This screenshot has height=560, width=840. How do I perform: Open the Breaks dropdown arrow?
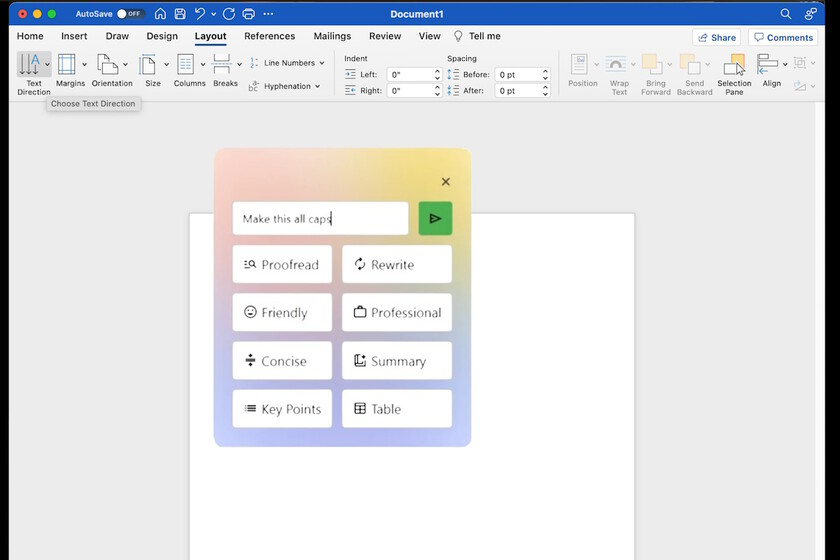[239, 64]
